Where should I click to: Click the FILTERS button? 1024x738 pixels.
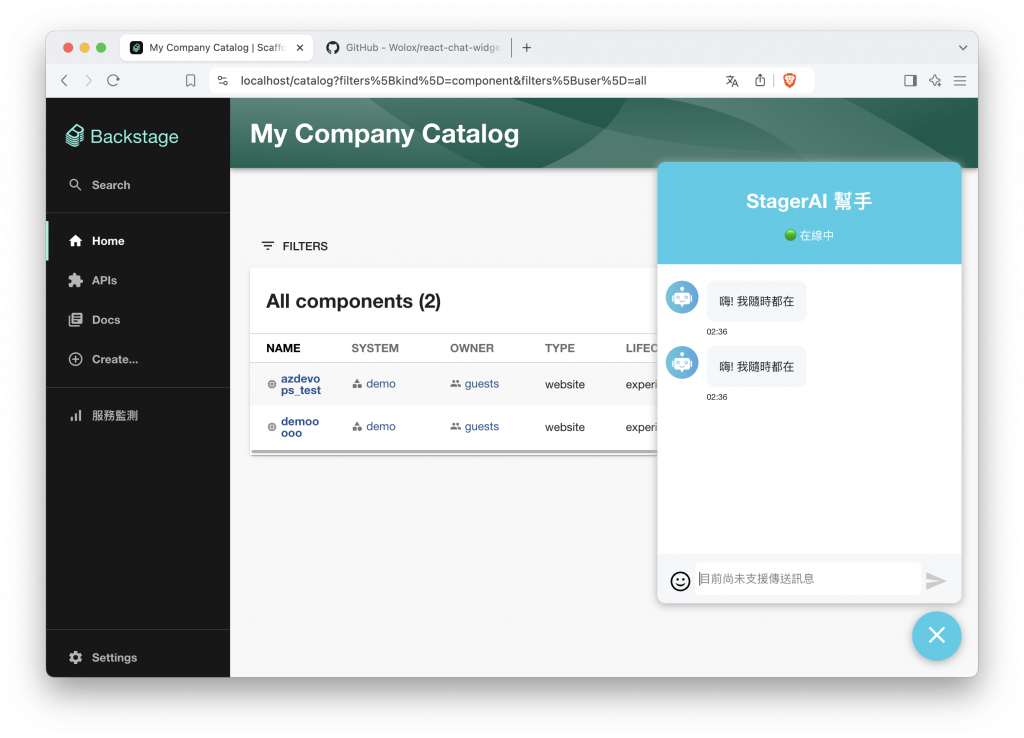pos(295,246)
